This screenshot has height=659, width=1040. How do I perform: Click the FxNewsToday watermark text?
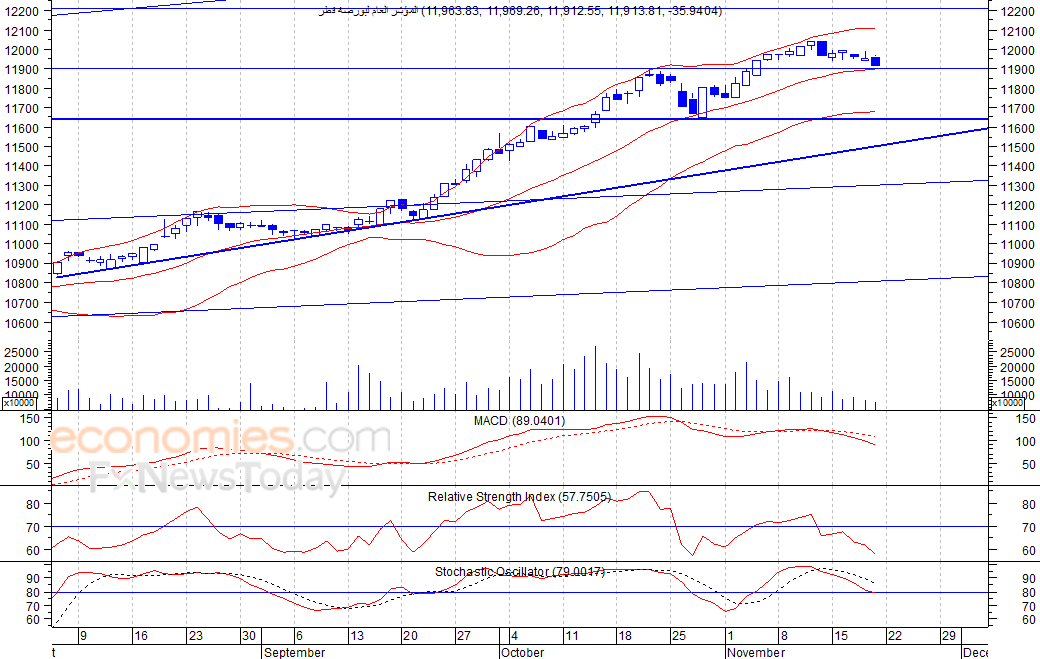point(217,477)
